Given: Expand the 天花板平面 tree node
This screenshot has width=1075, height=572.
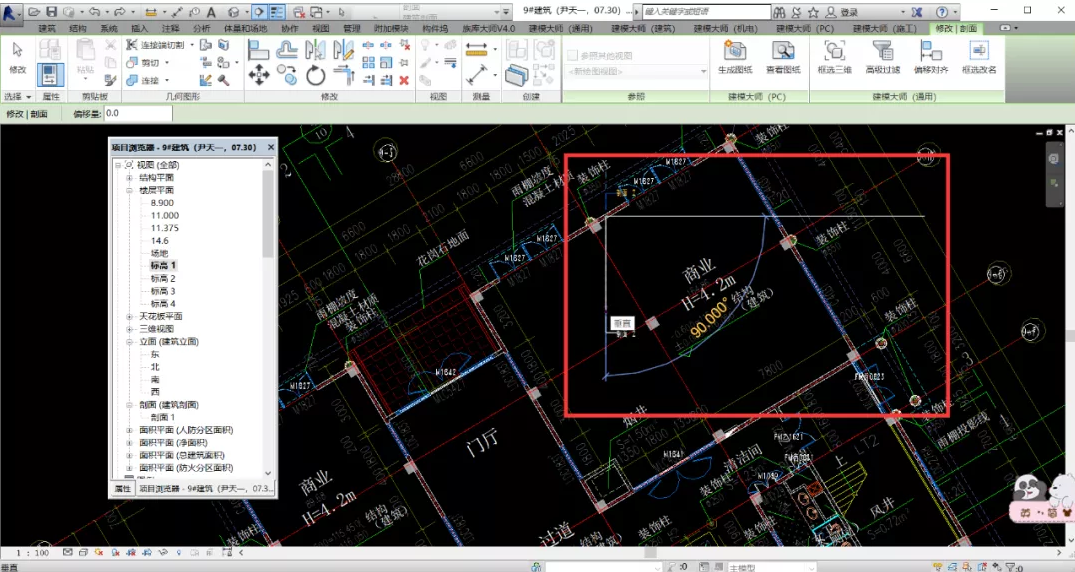Looking at the screenshot, I should [129, 317].
